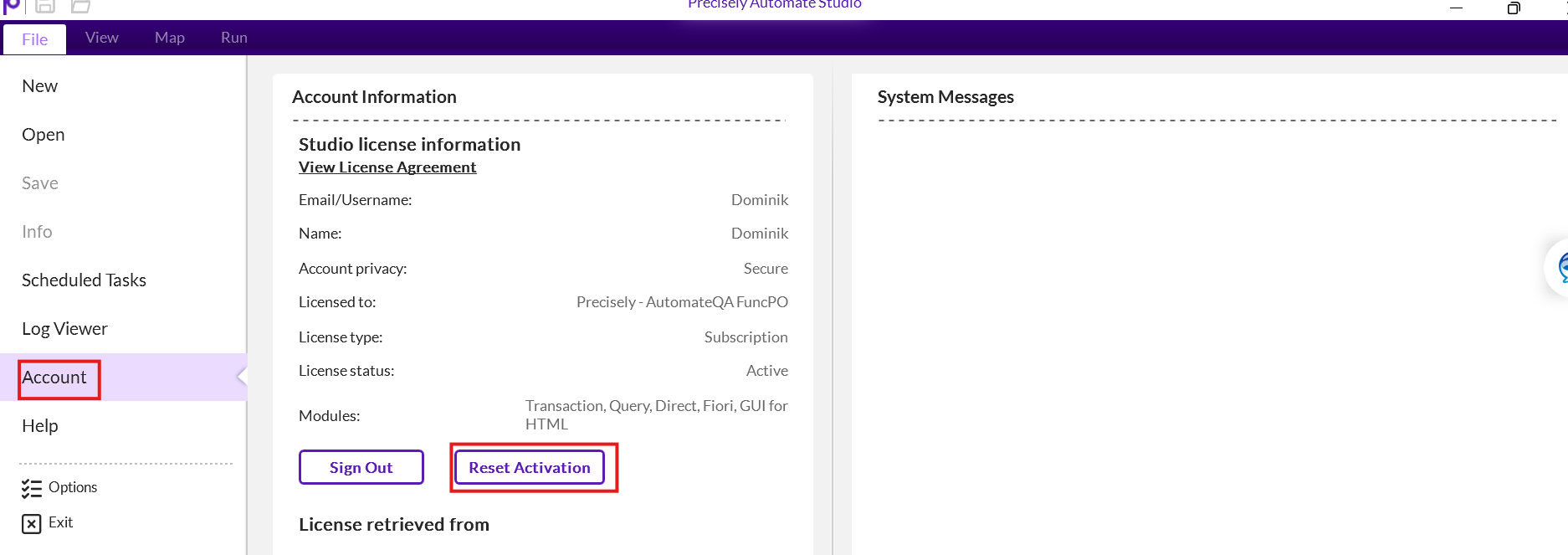
Task: Minimize the Automate Studio window
Action: 1456,8
